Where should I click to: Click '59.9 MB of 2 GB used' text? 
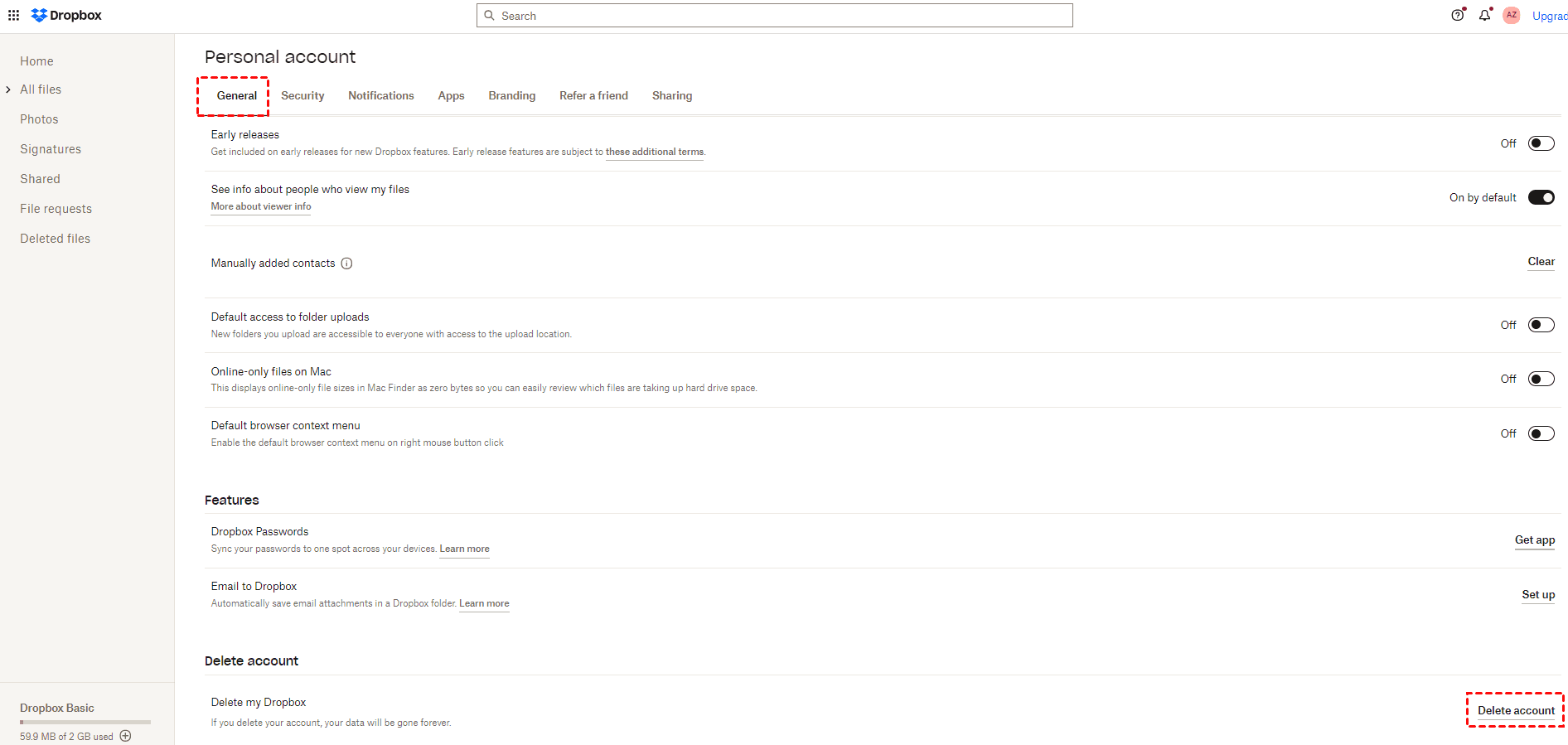point(66,737)
